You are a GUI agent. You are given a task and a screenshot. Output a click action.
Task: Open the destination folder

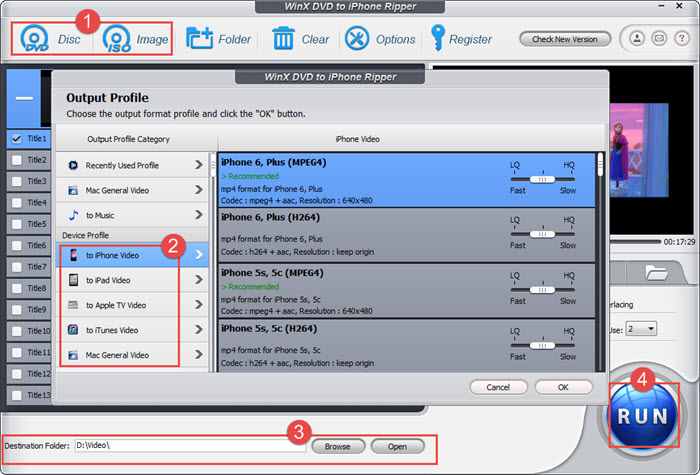[397, 446]
